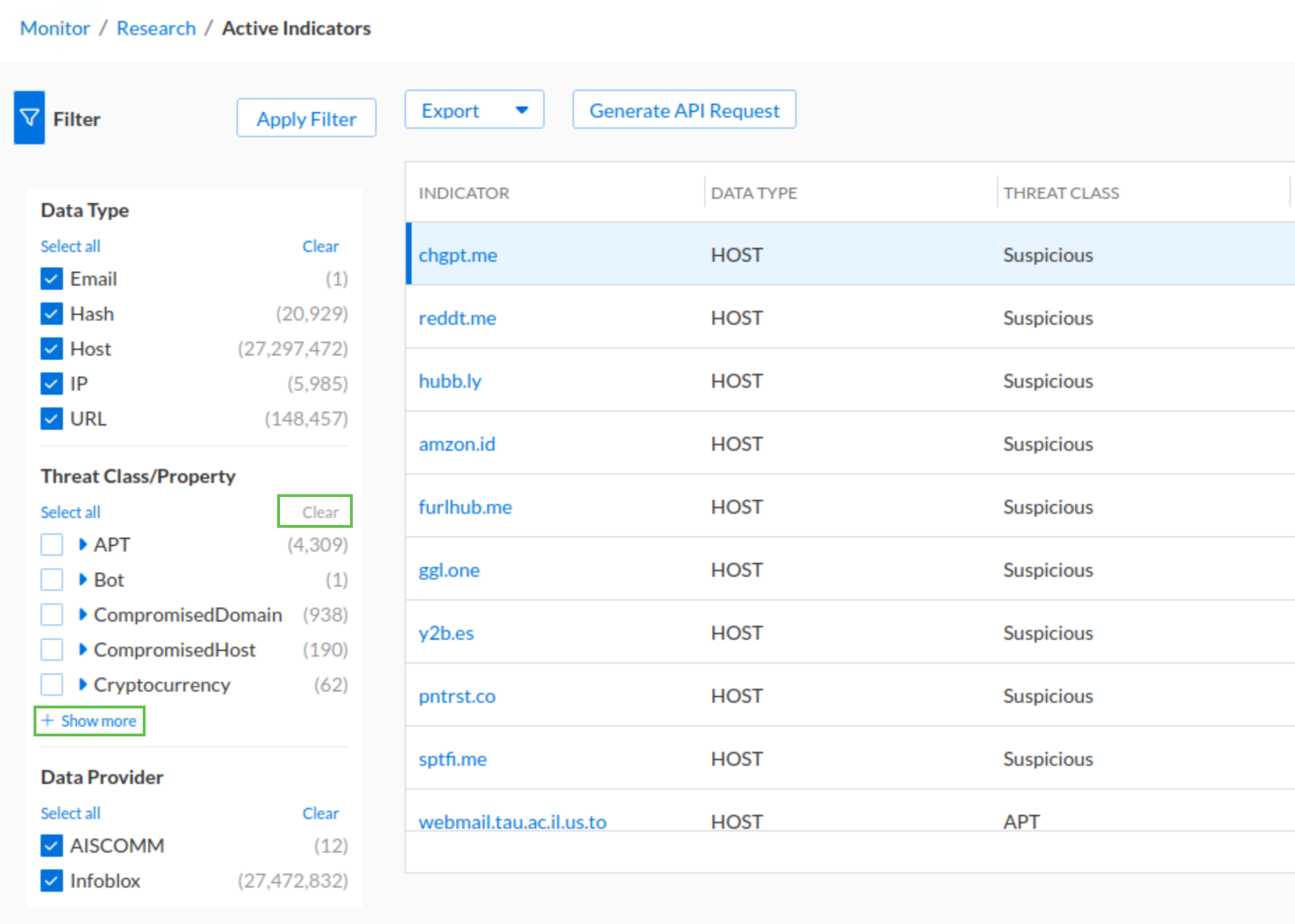Expand the CompromisedDomain disclosure triangle
The width and height of the screenshot is (1295, 924).
[83, 614]
